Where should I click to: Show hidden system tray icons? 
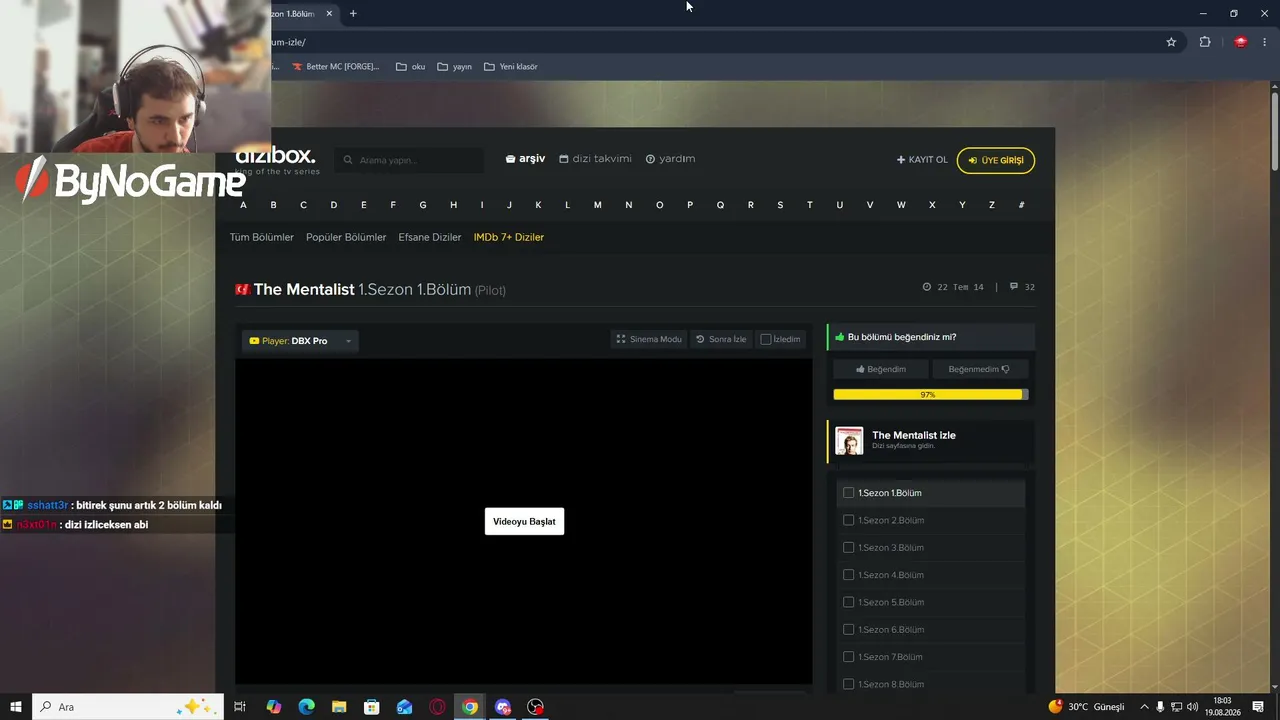pos(1144,707)
